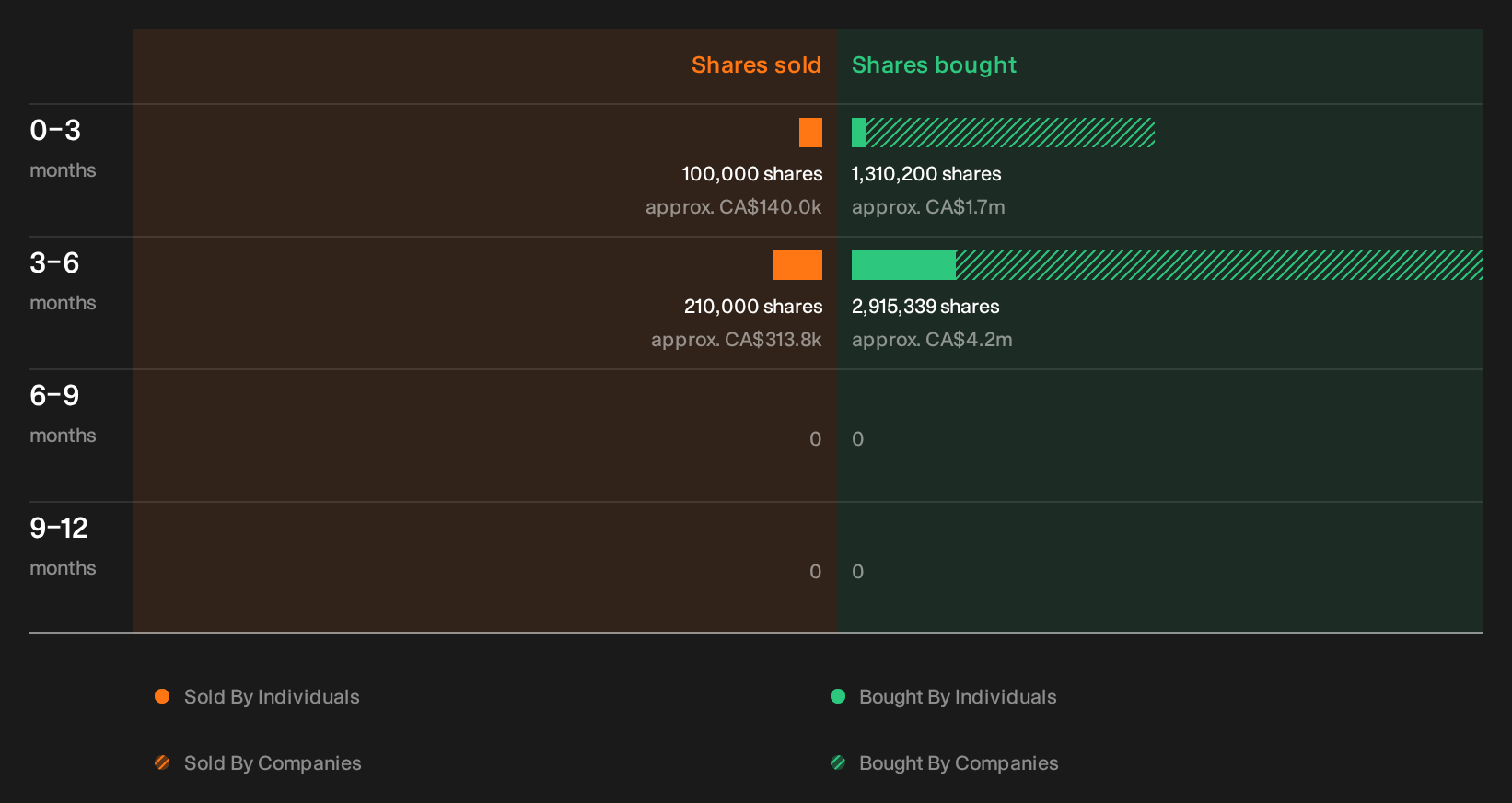This screenshot has width=1512, height=803.
Task: Click the striped green bought bar for 0-3 months
Action: point(1010,133)
